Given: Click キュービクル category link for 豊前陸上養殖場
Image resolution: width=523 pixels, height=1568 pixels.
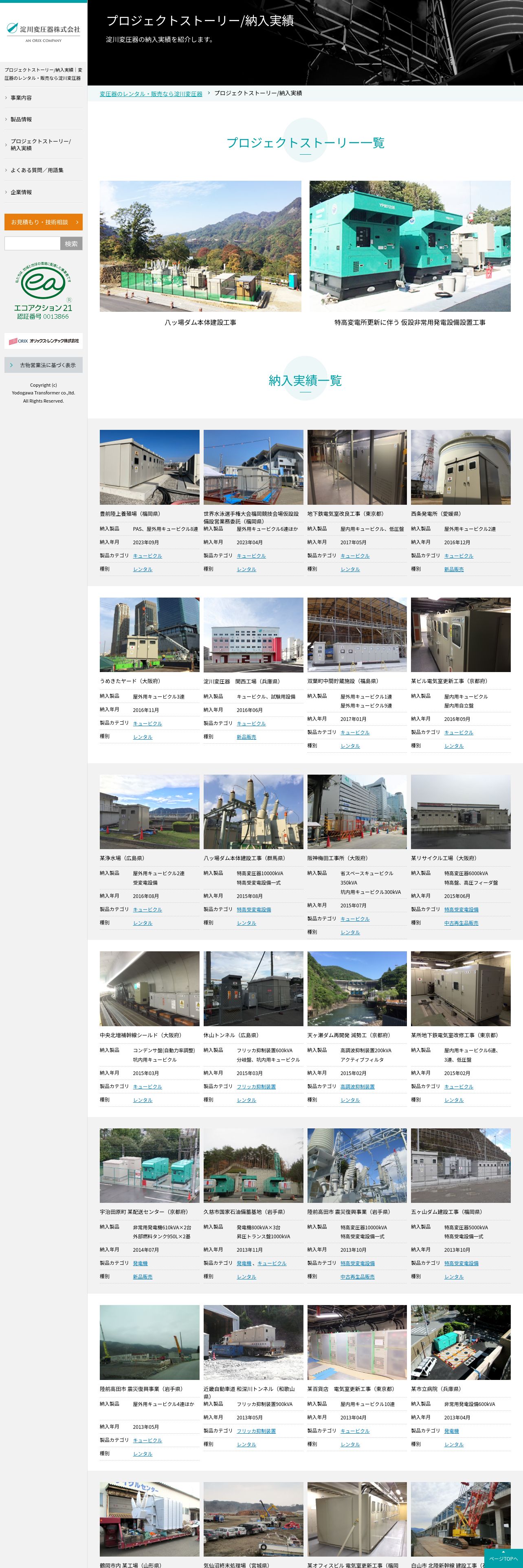Looking at the screenshot, I should point(147,556).
